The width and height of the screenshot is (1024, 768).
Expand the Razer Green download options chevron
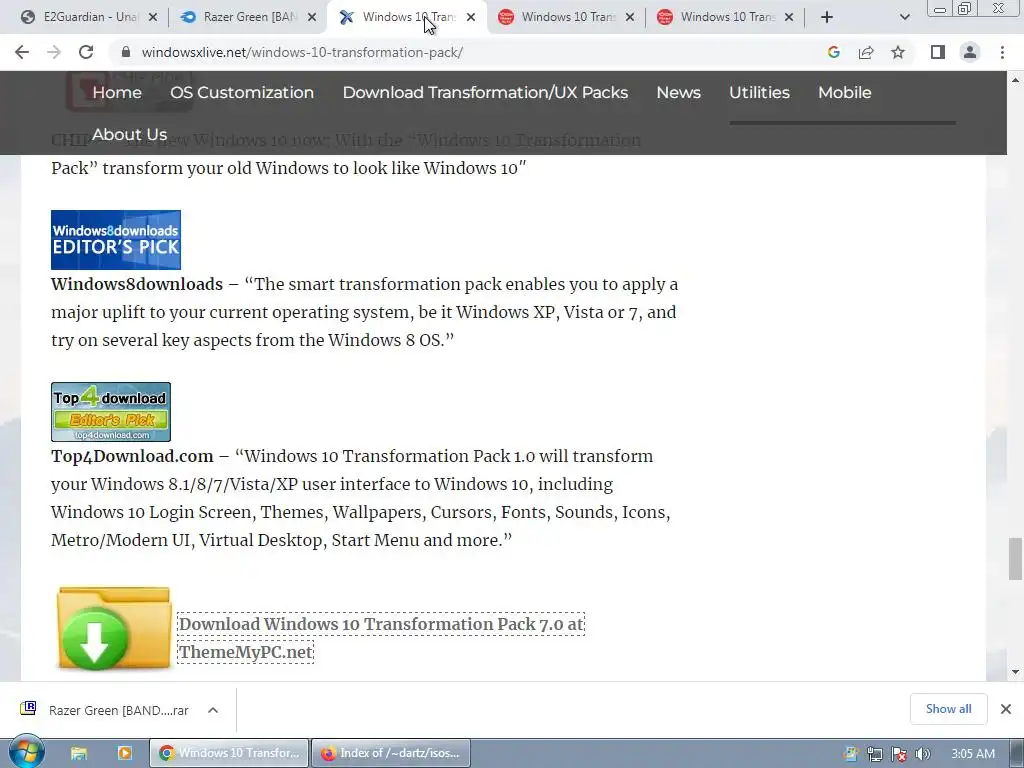click(x=213, y=710)
